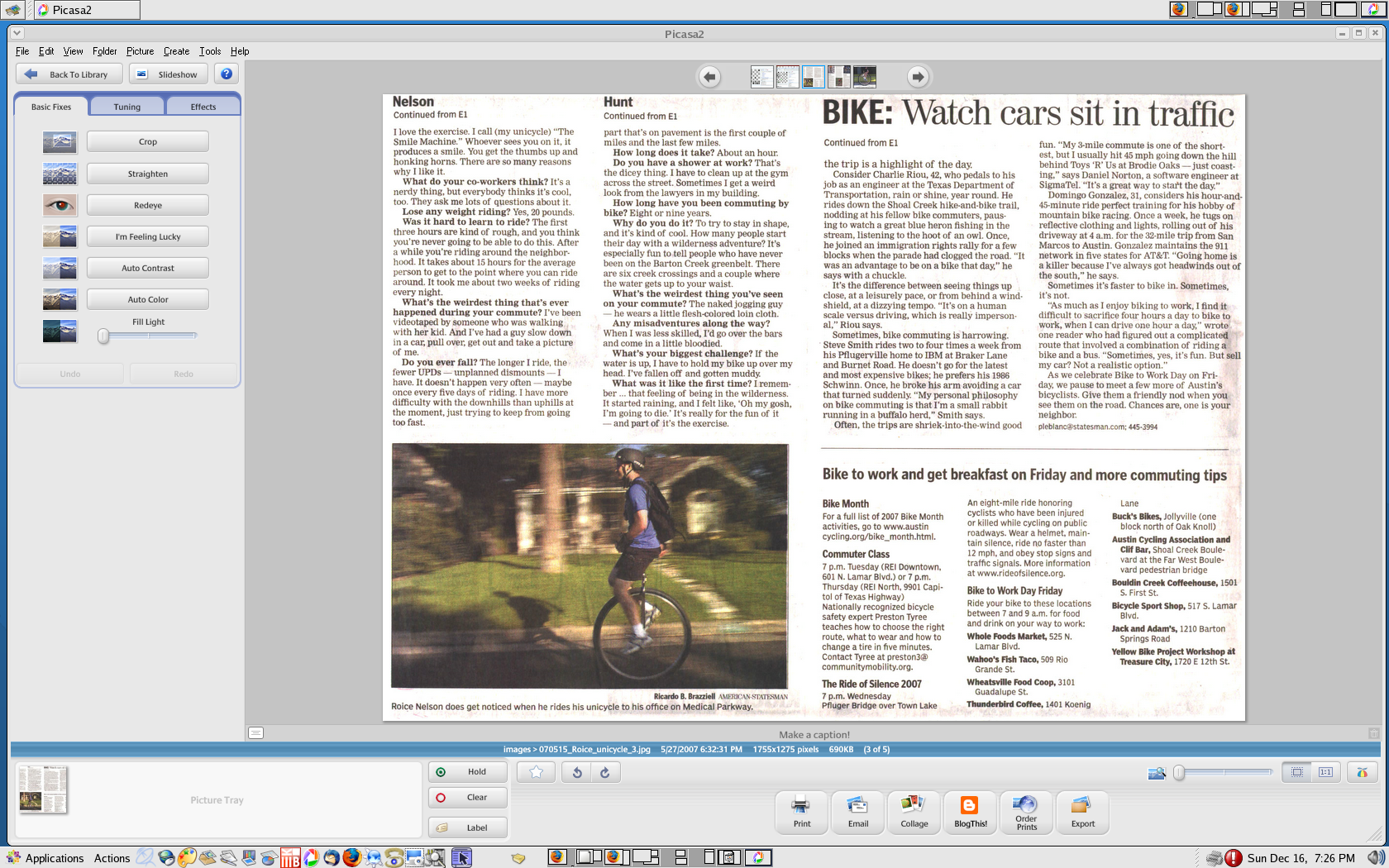Open the Help menu
The width and height of the screenshot is (1389, 868).
coord(240,51)
